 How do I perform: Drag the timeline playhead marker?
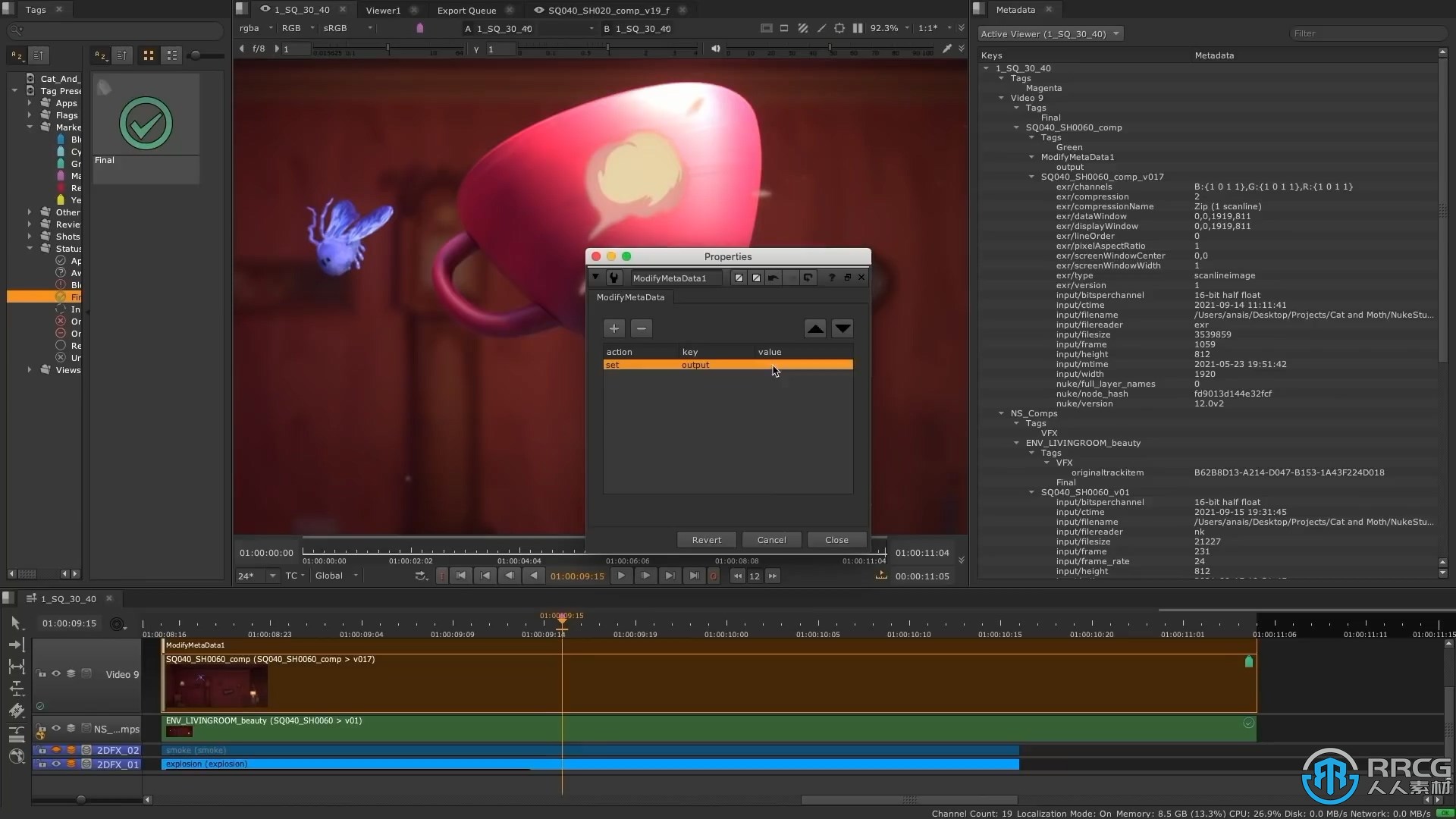click(561, 621)
